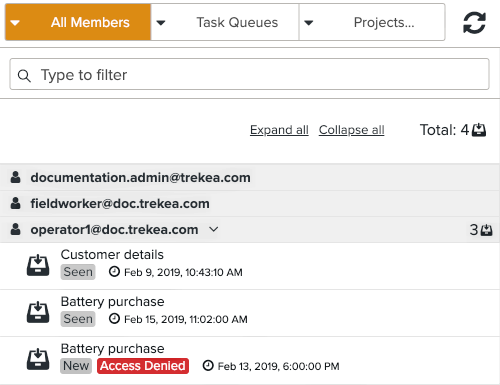Click the Total: 4 text

(x=444, y=130)
